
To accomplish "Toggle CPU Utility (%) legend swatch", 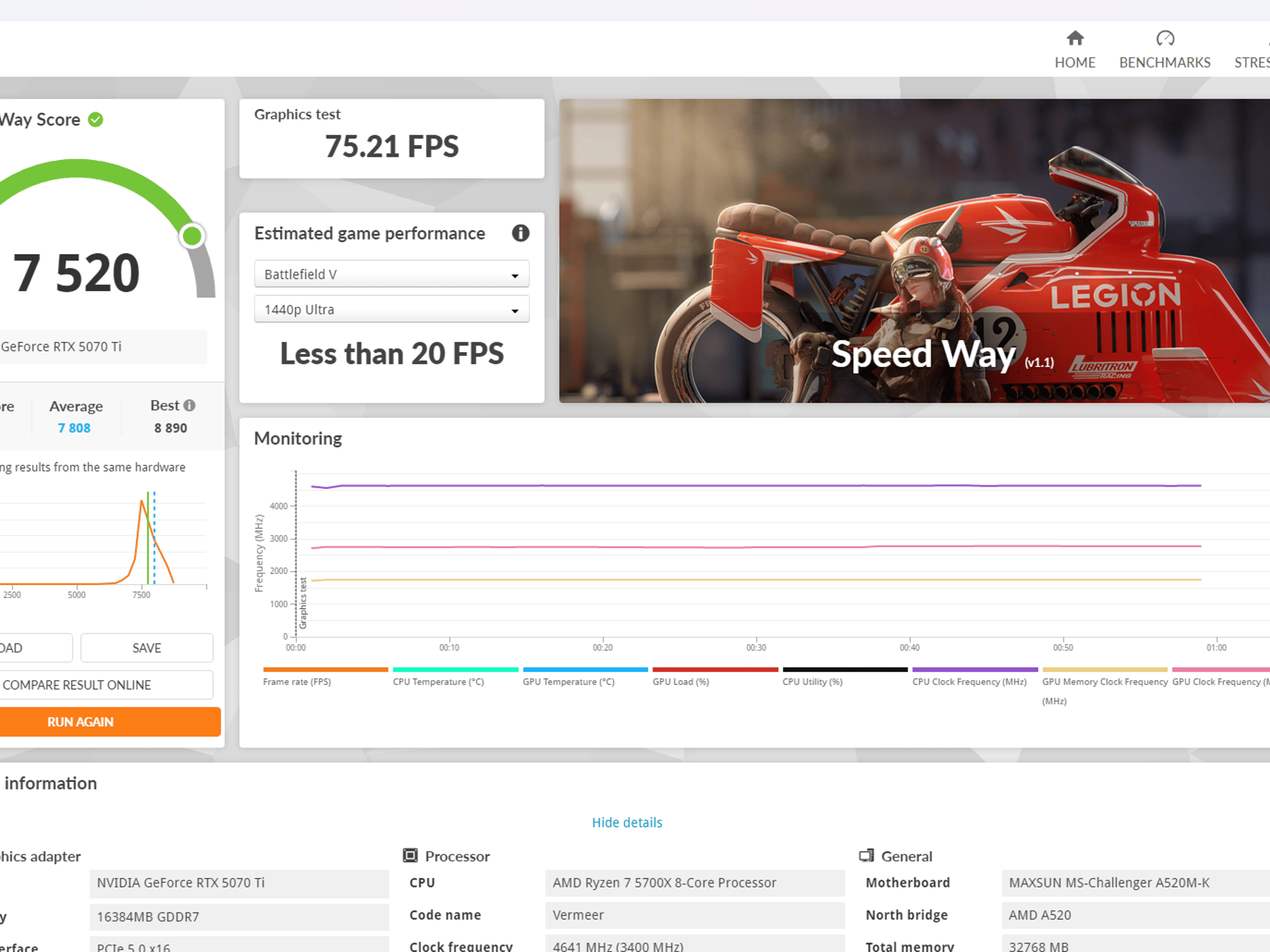I will click(845, 669).
